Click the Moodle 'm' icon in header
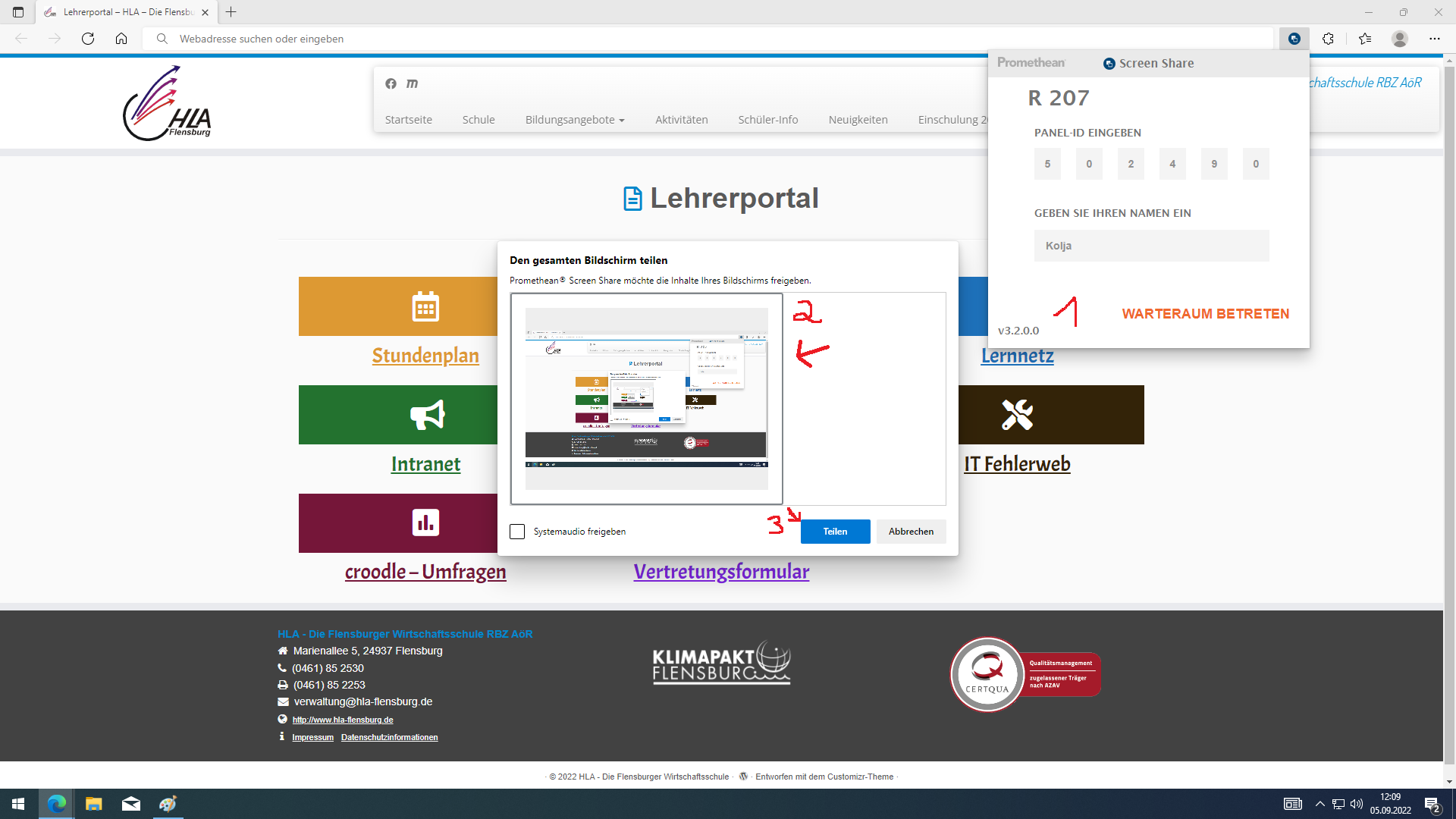This screenshot has width=1456, height=819. tap(412, 83)
